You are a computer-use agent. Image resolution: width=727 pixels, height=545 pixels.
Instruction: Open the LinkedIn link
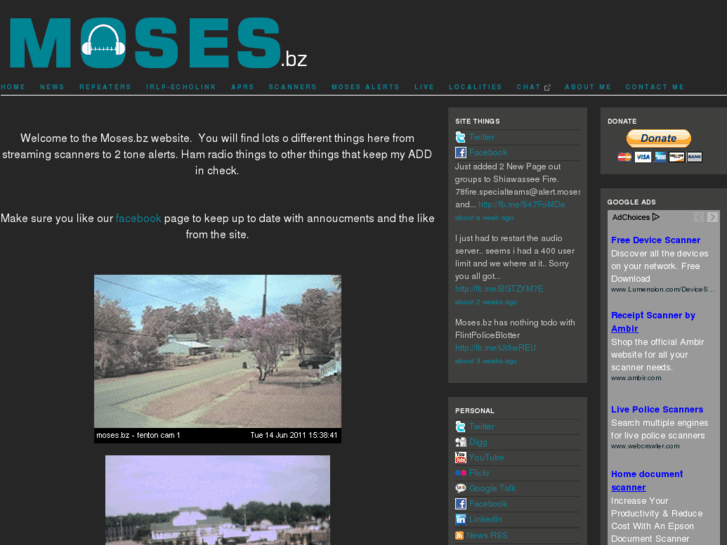coord(485,519)
